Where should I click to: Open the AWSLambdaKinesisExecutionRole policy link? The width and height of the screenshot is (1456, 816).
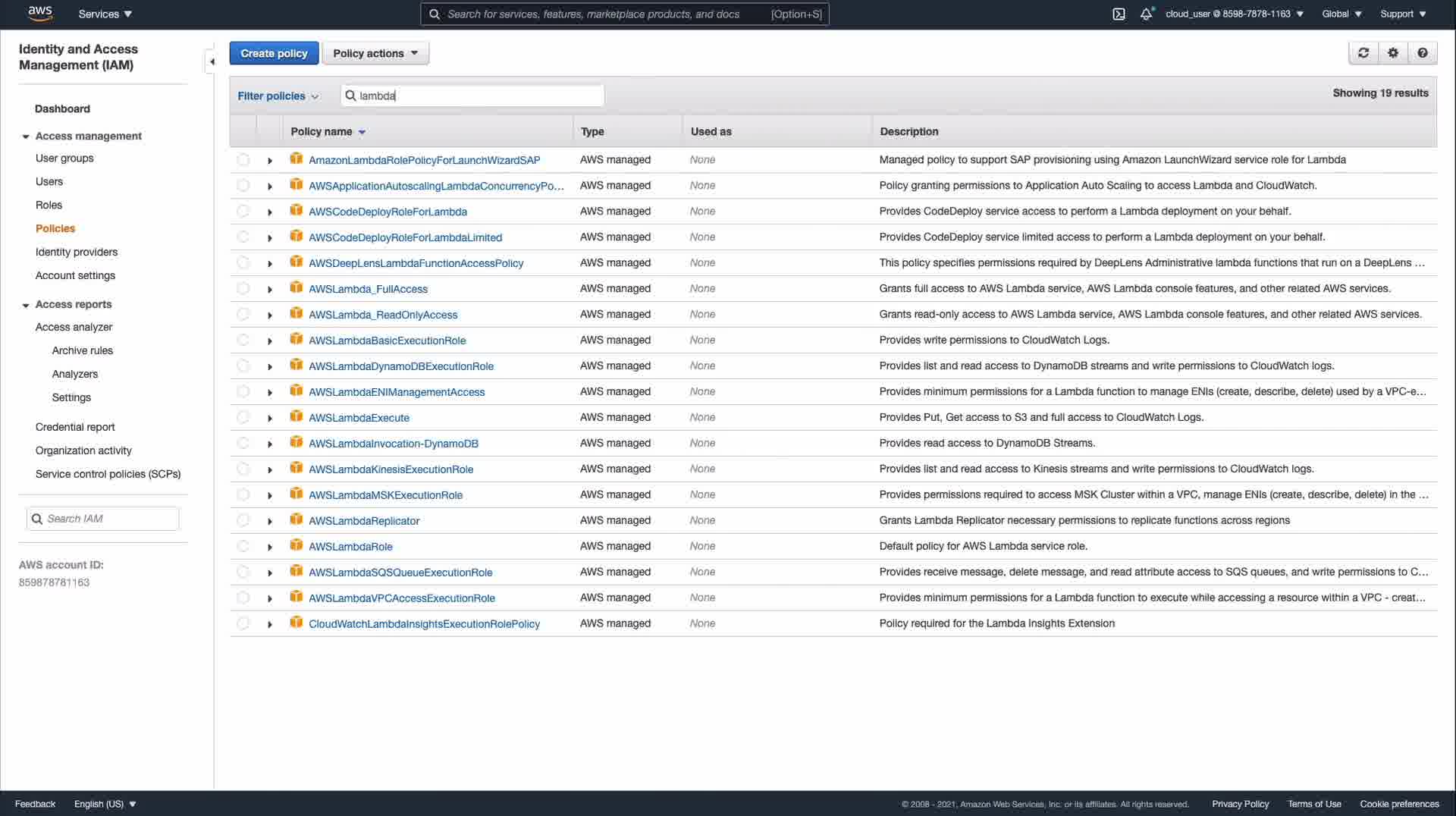tap(391, 469)
